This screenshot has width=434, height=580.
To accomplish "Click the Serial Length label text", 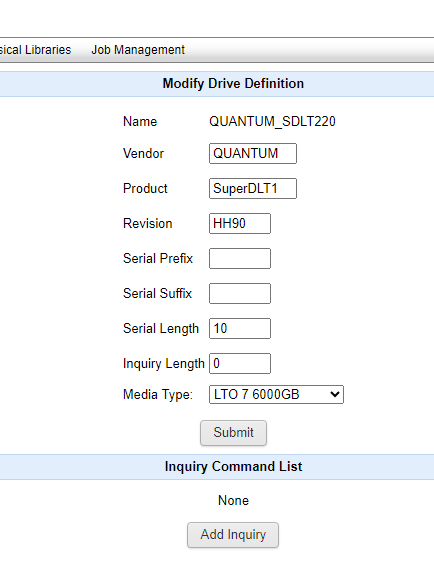I will click(x=161, y=328).
